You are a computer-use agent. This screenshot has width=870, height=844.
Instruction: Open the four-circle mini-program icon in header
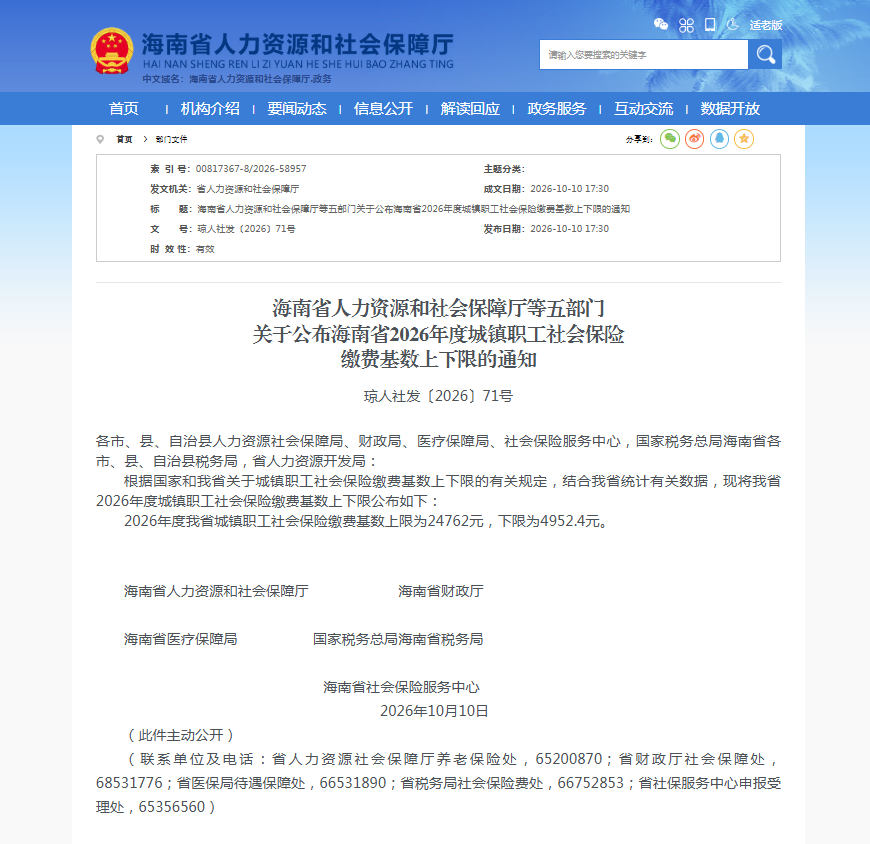pyautogui.click(x=686, y=25)
